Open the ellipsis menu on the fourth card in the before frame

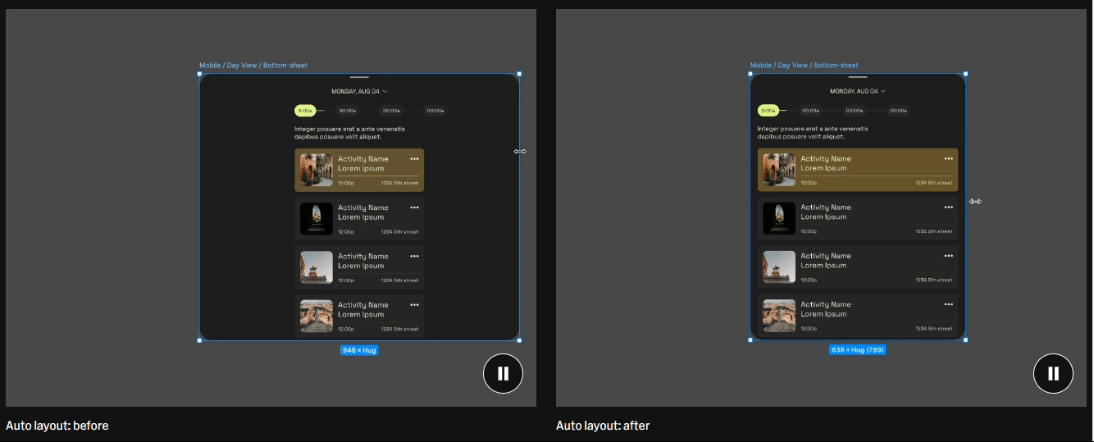point(414,305)
